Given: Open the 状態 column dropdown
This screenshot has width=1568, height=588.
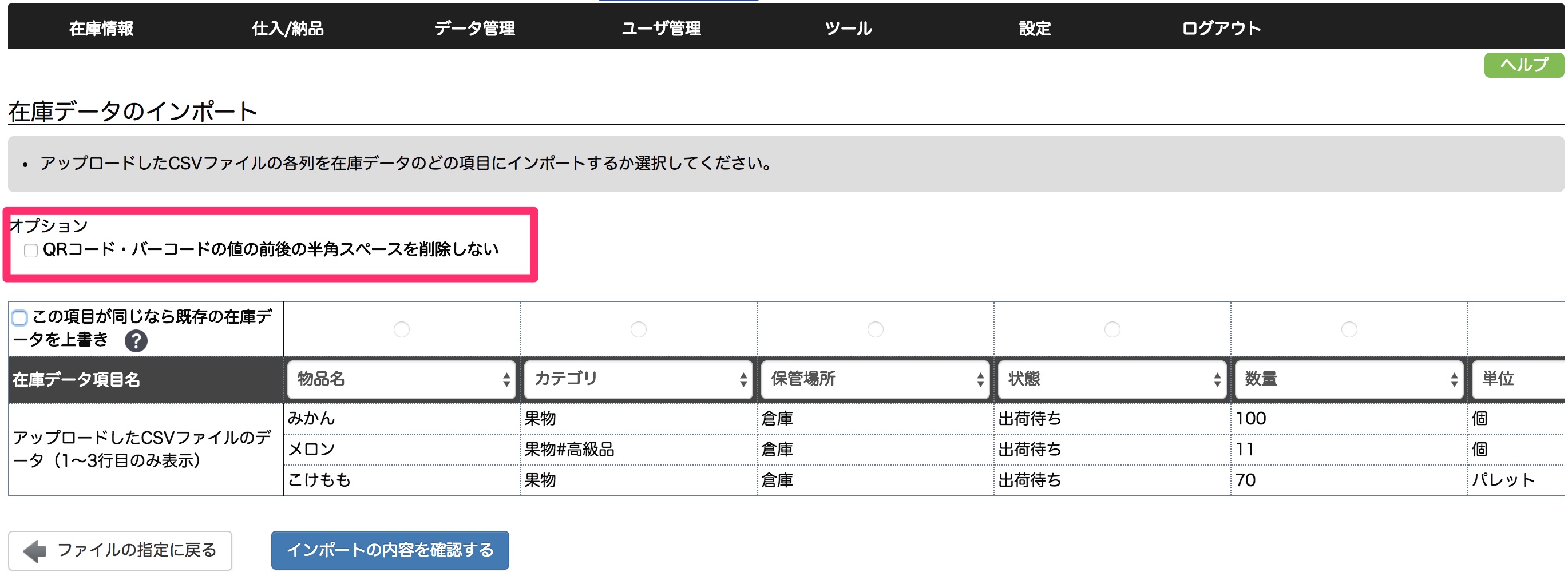Looking at the screenshot, I should coord(1112,379).
